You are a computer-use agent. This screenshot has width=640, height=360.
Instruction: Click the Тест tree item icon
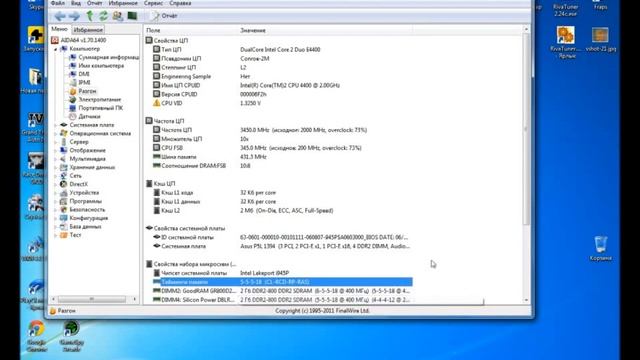point(64,235)
